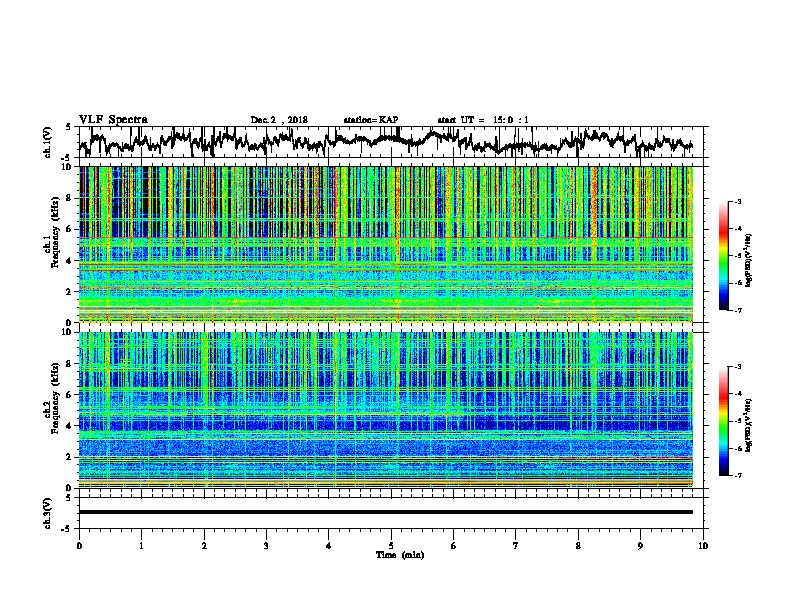
Task: Click the "VLF Spectra" plot title
Action: [x=113, y=120]
